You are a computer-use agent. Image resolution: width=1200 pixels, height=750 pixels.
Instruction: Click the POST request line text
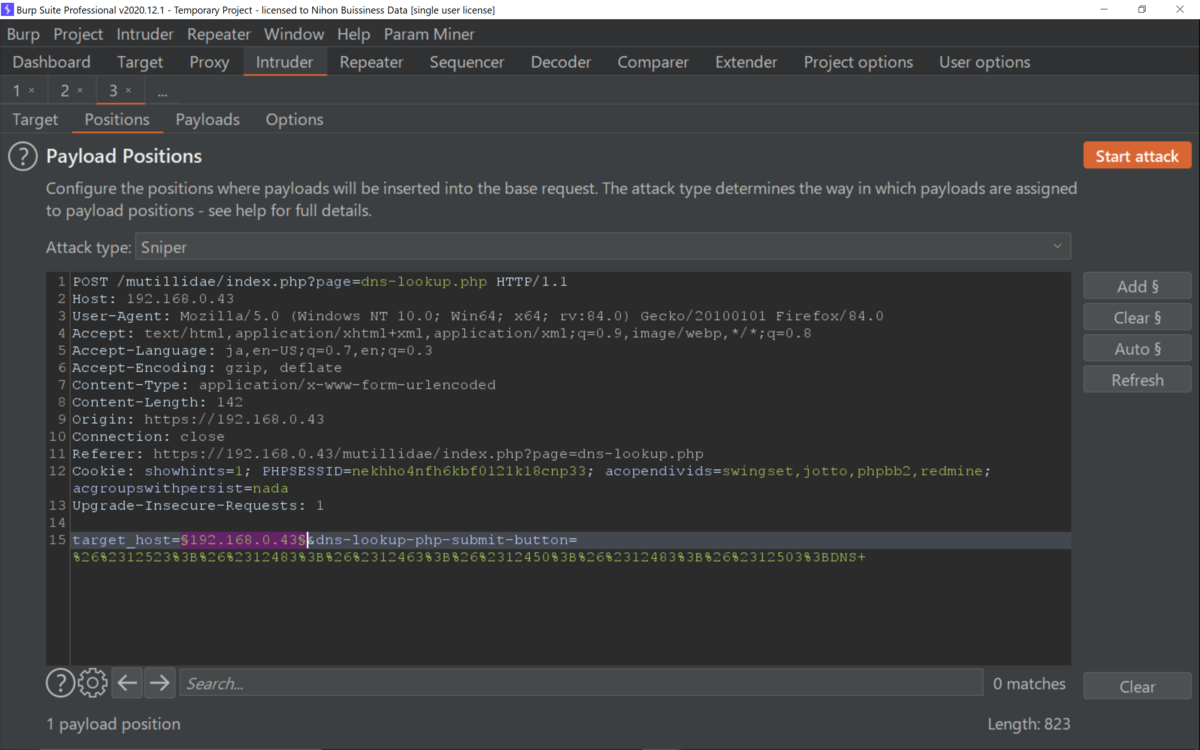[x=320, y=282]
